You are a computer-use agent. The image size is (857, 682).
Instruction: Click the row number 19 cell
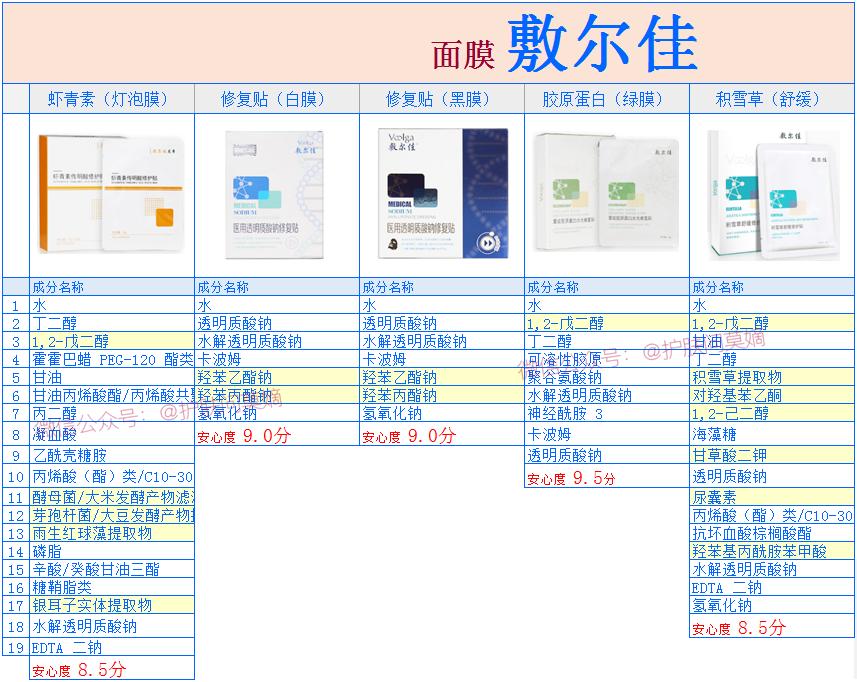point(16,648)
